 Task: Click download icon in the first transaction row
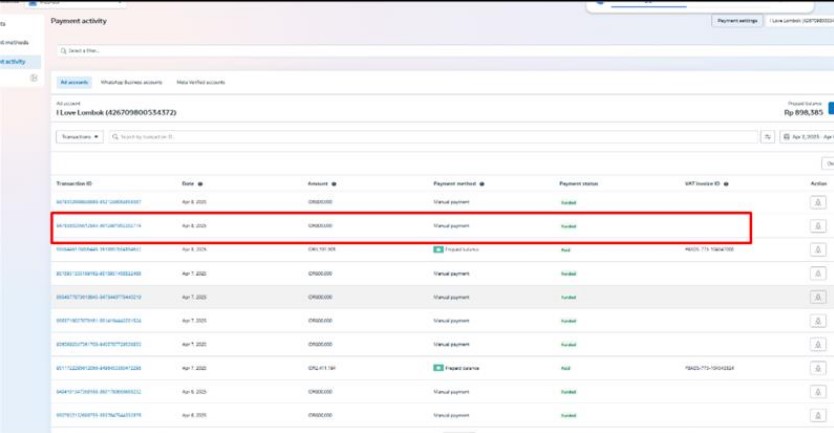pyautogui.click(x=818, y=202)
